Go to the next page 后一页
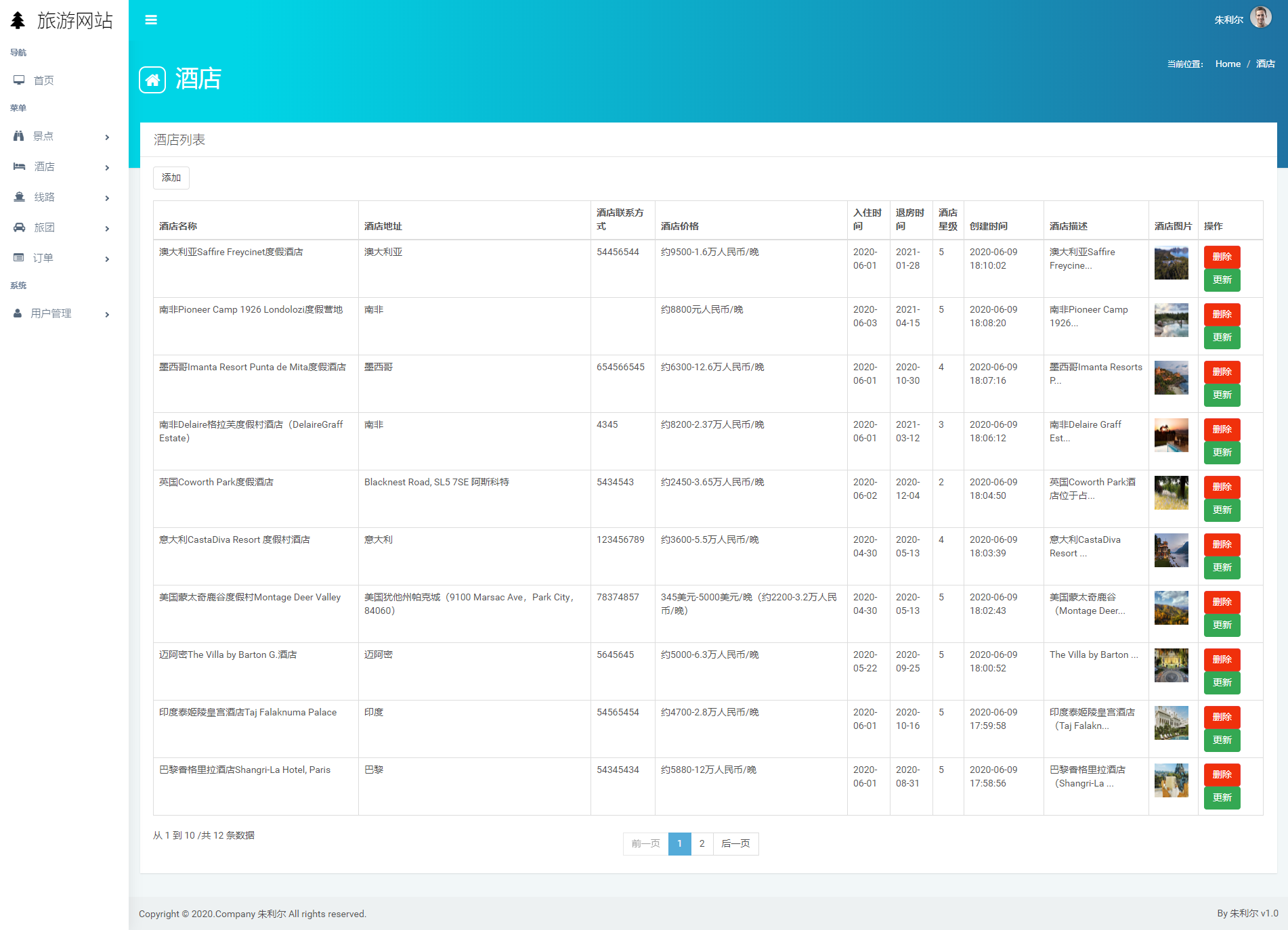 point(735,844)
